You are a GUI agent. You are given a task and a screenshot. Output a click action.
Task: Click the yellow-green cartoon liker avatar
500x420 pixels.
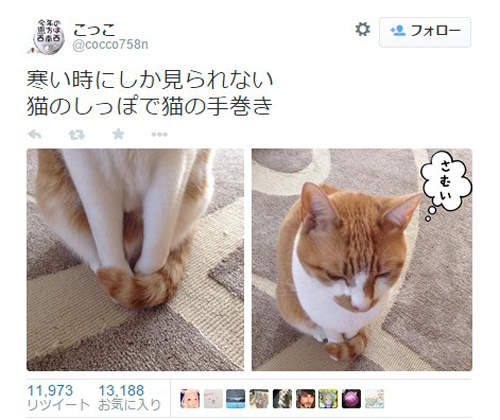[328, 399]
